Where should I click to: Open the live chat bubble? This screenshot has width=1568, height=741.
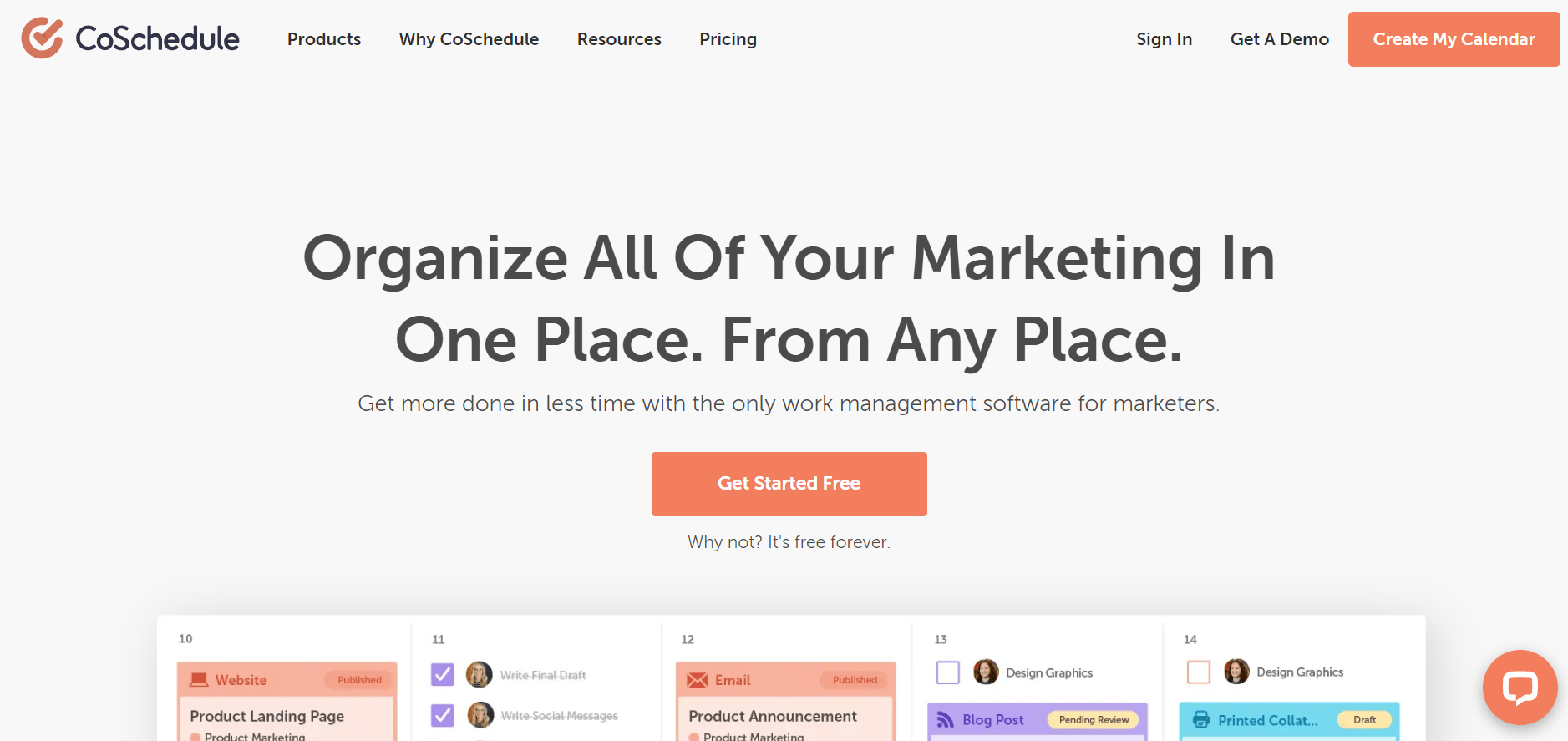[x=1520, y=688]
